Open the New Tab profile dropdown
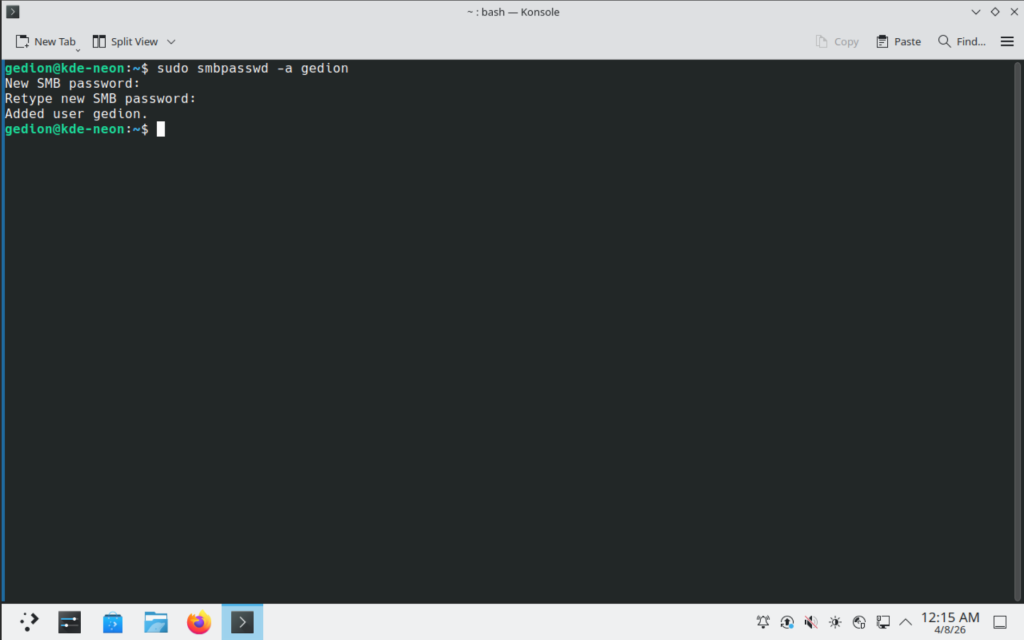The height and width of the screenshot is (640, 1024). click(78, 48)
